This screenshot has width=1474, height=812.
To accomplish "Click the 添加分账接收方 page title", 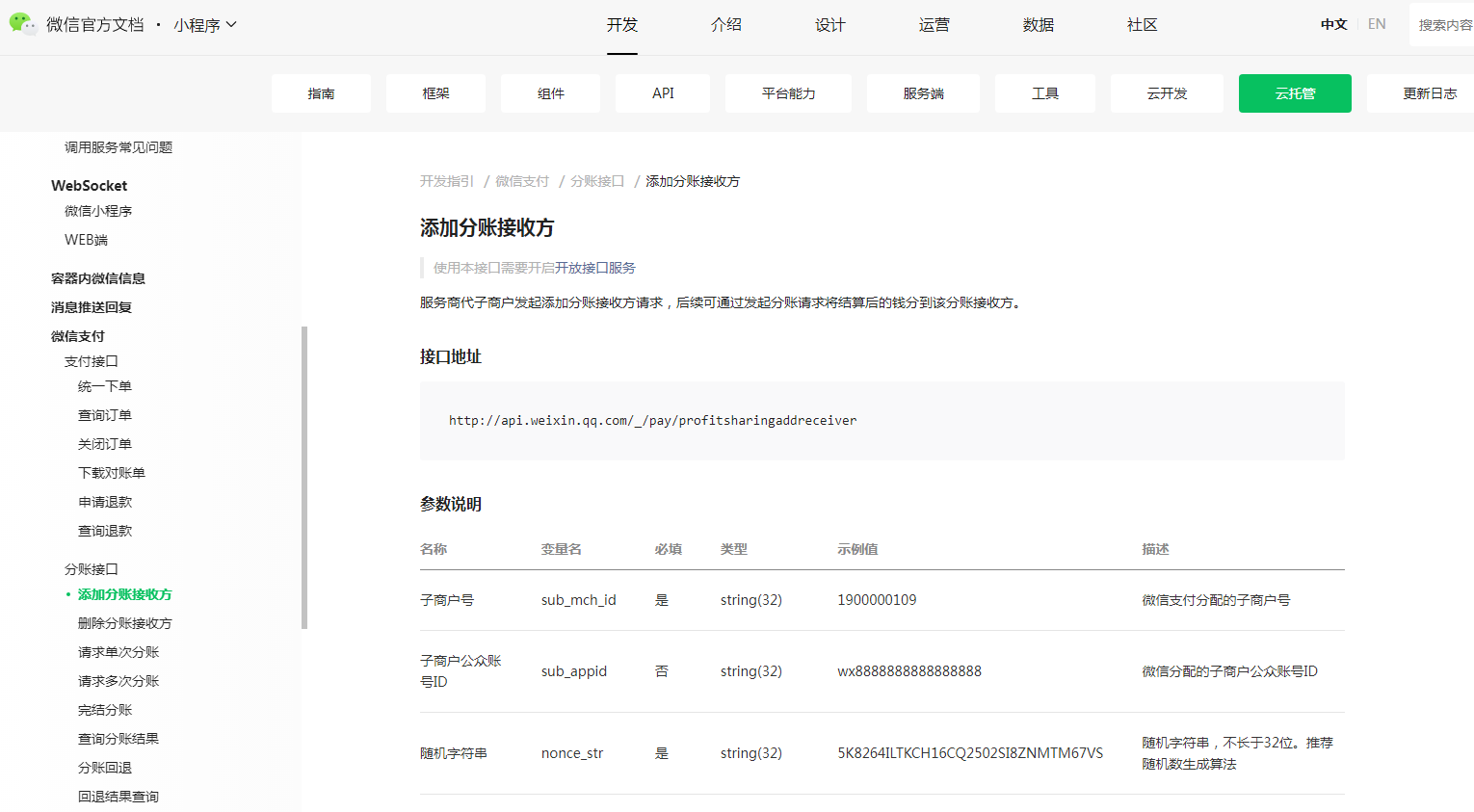I will point(487,228).
